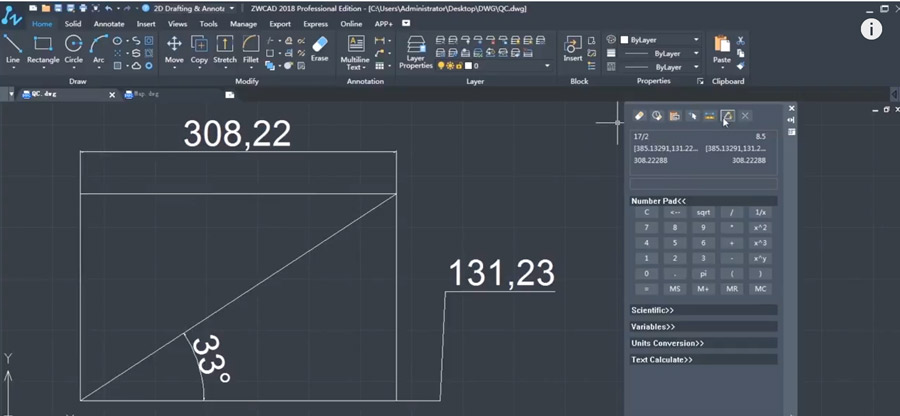The image size is (900, 416).
Task: Open the Insert ribbon tab
Action: click(x=146, y=24)
